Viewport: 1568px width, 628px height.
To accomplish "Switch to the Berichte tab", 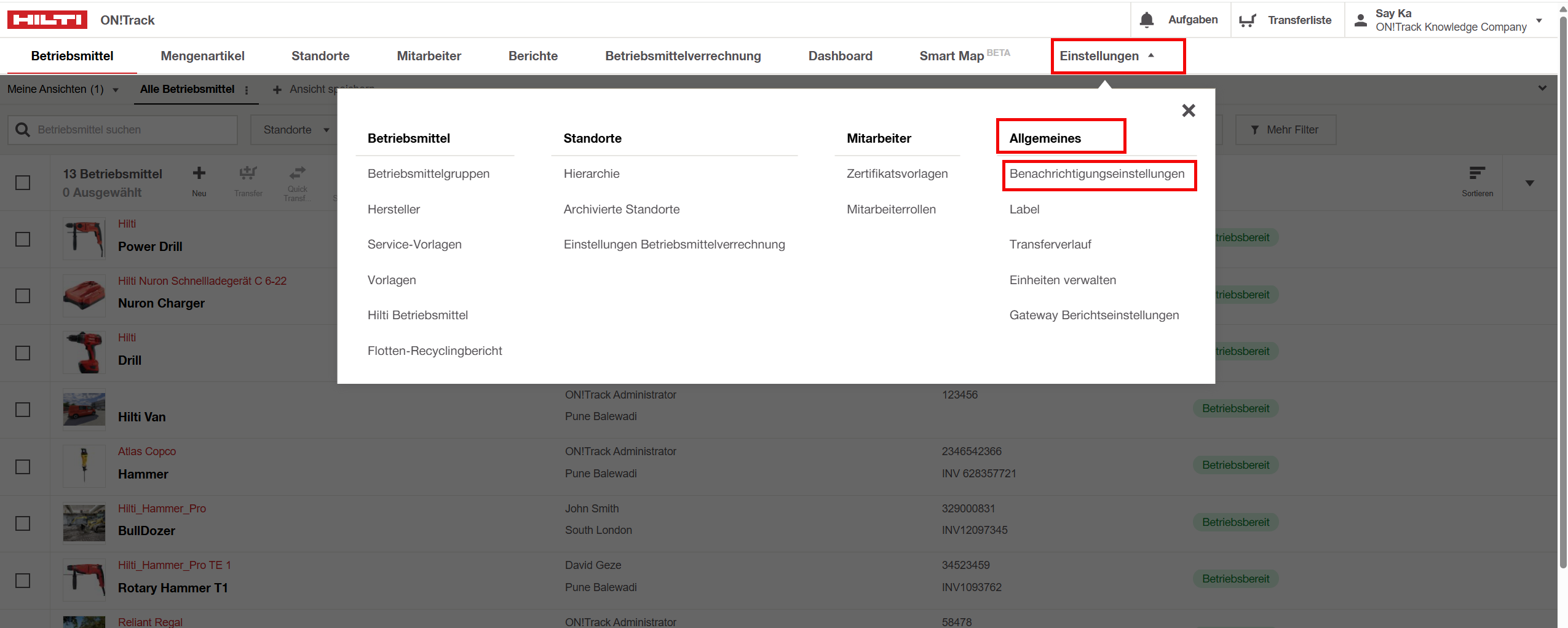I will [533, 56].
